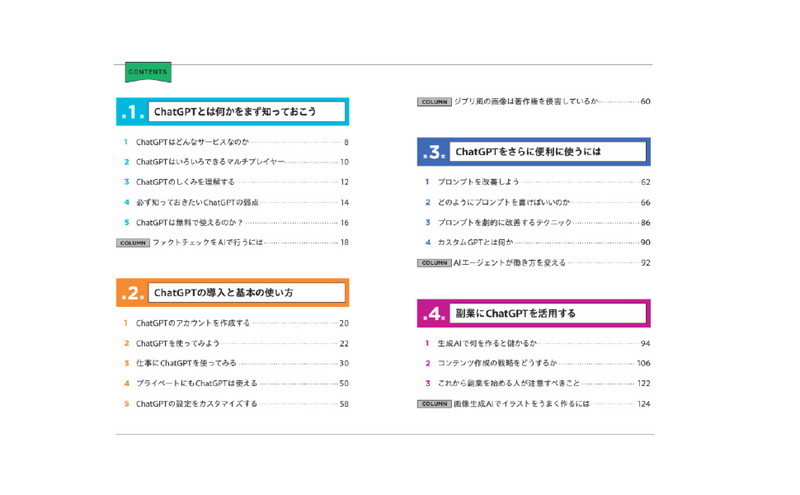Open chapter heading ChatGPTとは何かをまず知っておこう

(234, 112)
